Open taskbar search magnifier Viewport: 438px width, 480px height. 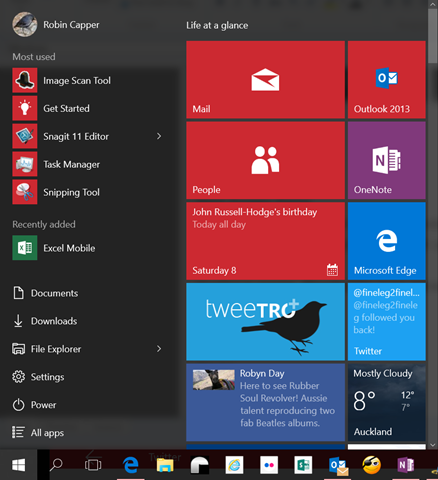[x=56, y=465]
